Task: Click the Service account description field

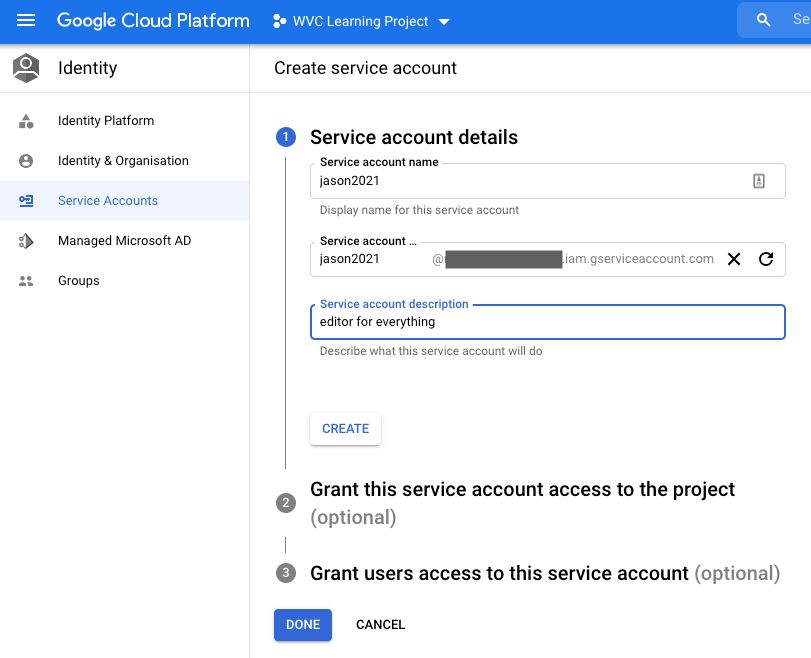Action: tap(547, 321)
